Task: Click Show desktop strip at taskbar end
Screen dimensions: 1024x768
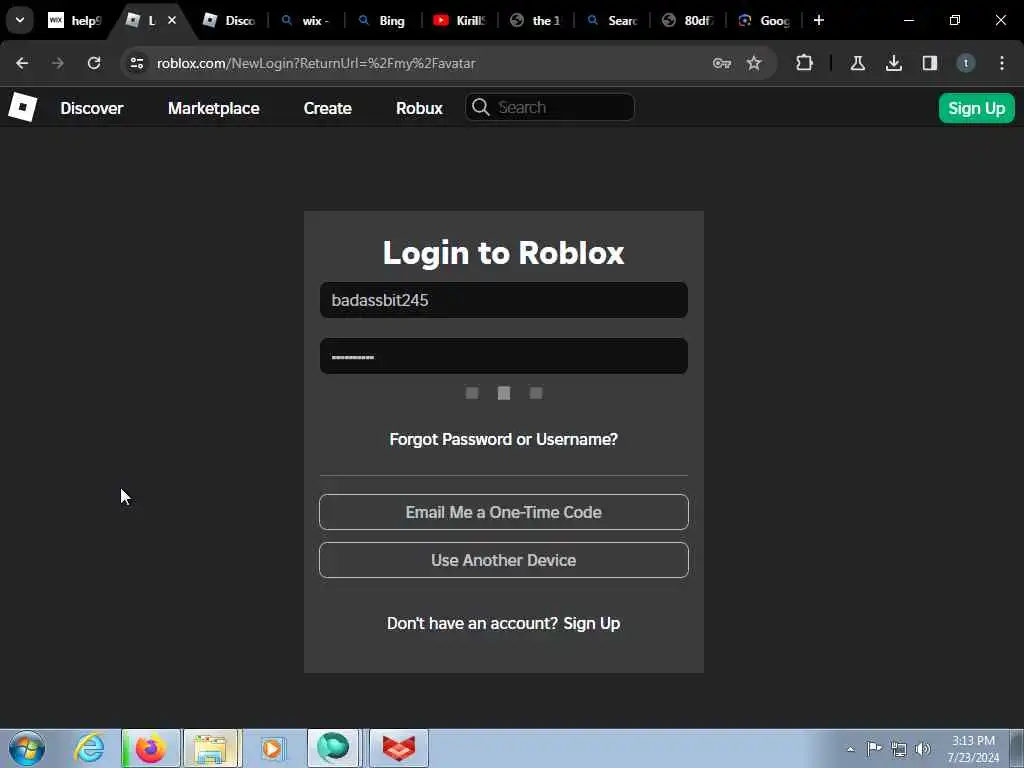Action: pyautogui.click(x=1017, y=748)
